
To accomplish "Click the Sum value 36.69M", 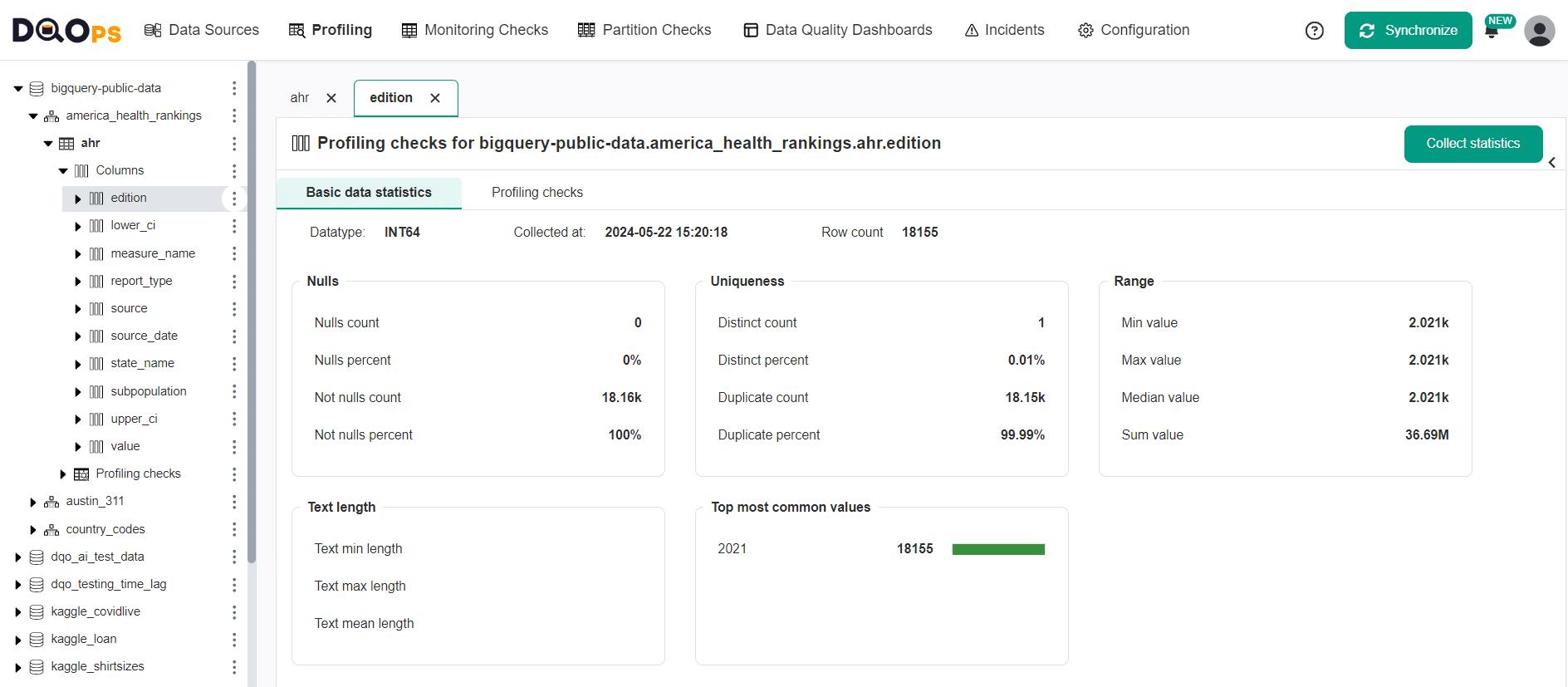I will click(1427, 434).
